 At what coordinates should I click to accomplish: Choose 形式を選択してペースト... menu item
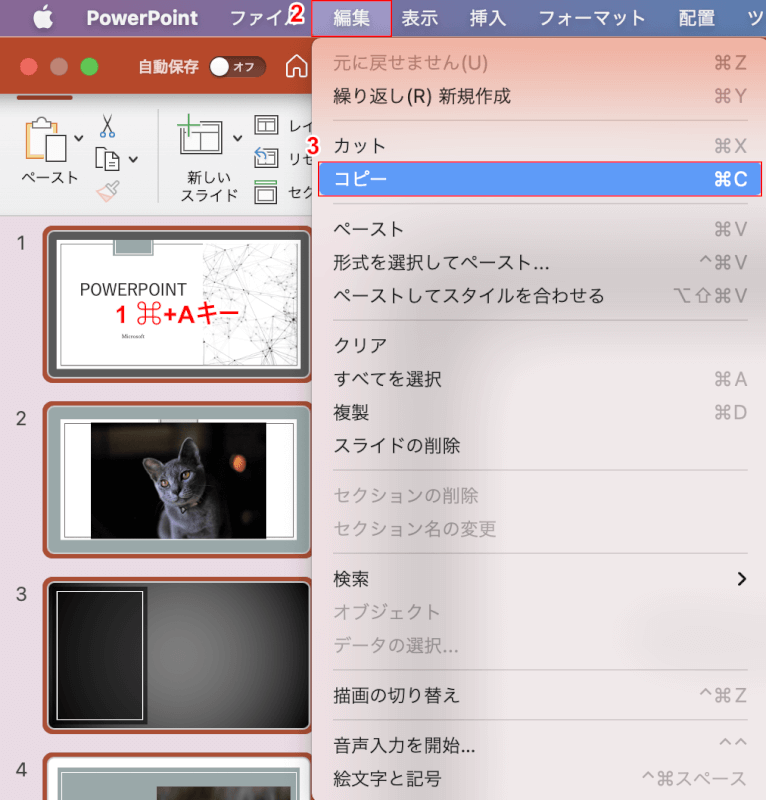click(x=540, y=262)
